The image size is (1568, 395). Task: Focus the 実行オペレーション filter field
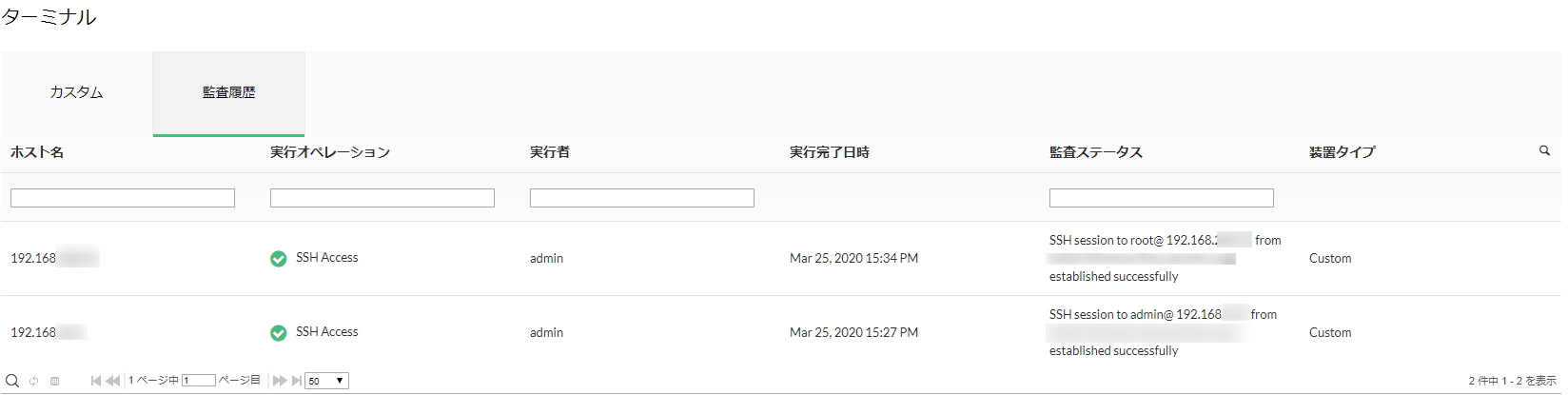click(382, 198)
